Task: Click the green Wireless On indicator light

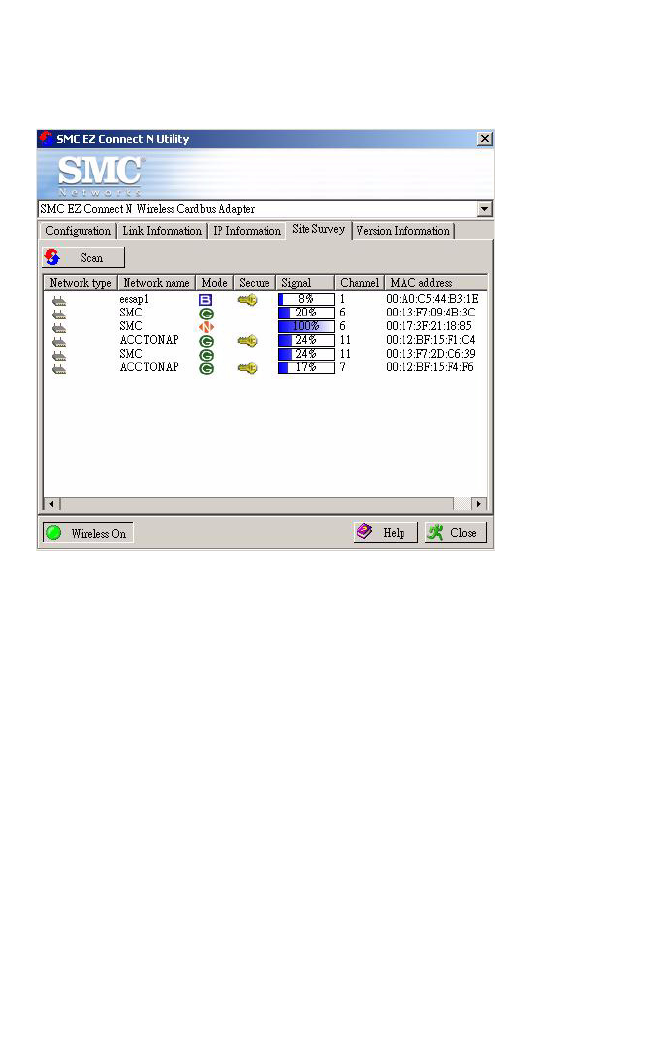Action: coord(54,533)
